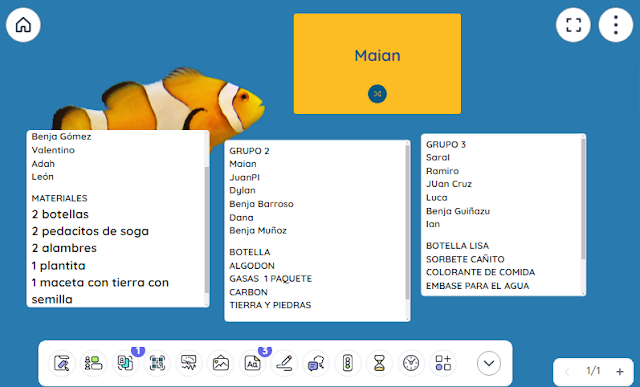Go to the previous page arrow
This screenshot has height=387, width=640.
tap(567, 371)
